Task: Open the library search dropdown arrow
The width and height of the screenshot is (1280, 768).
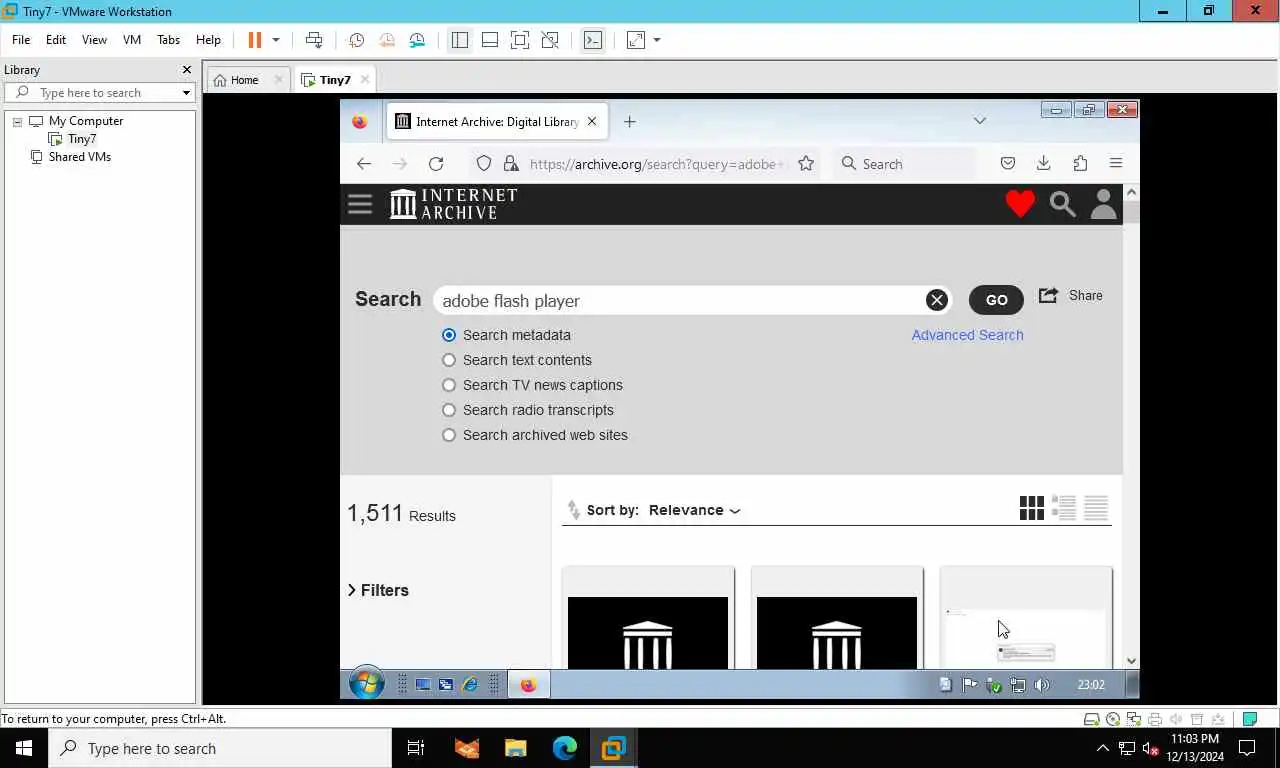Action: click(x=186, y=93)
